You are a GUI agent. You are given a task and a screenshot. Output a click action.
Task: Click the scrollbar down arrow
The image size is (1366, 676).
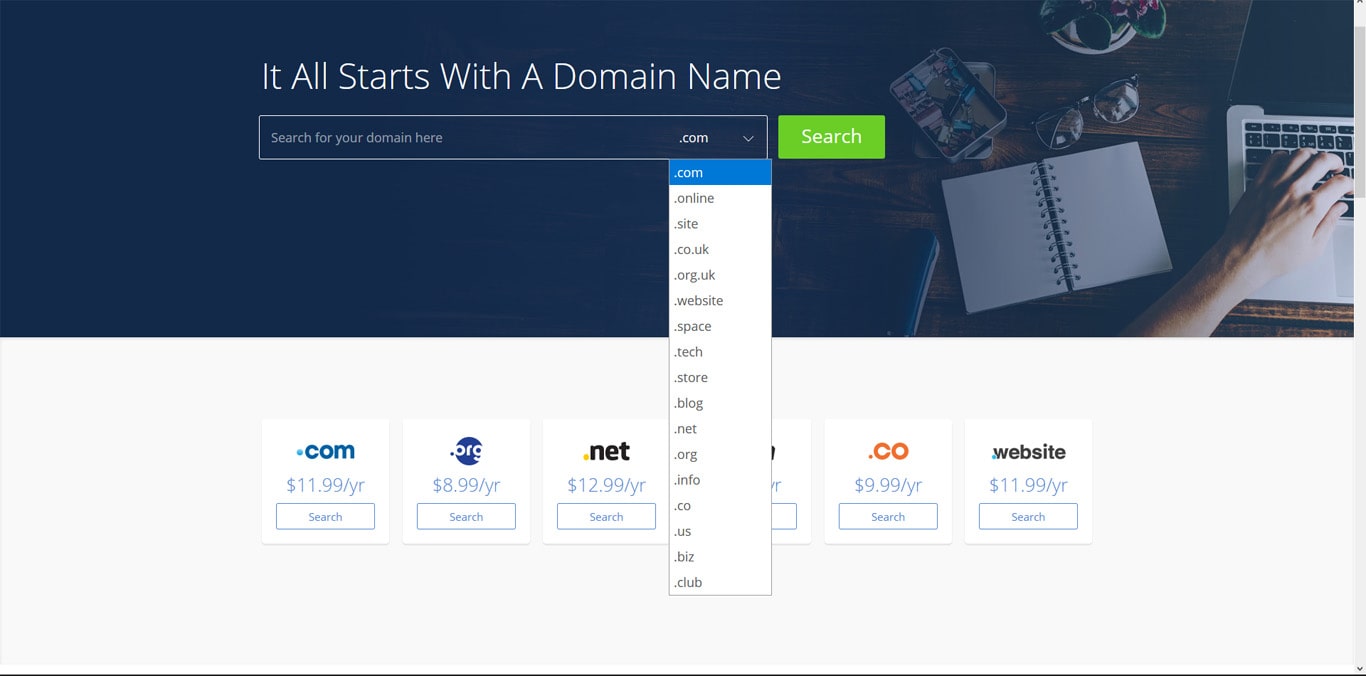click(1359, 668)
